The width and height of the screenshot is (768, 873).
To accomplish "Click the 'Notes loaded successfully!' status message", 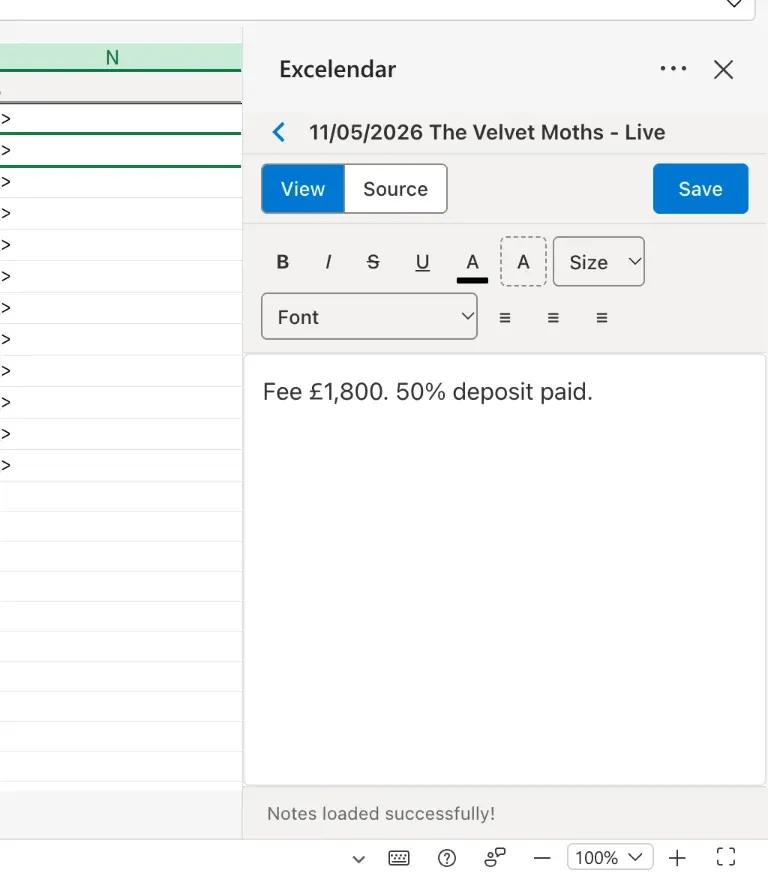I will (x=381, y=813).
